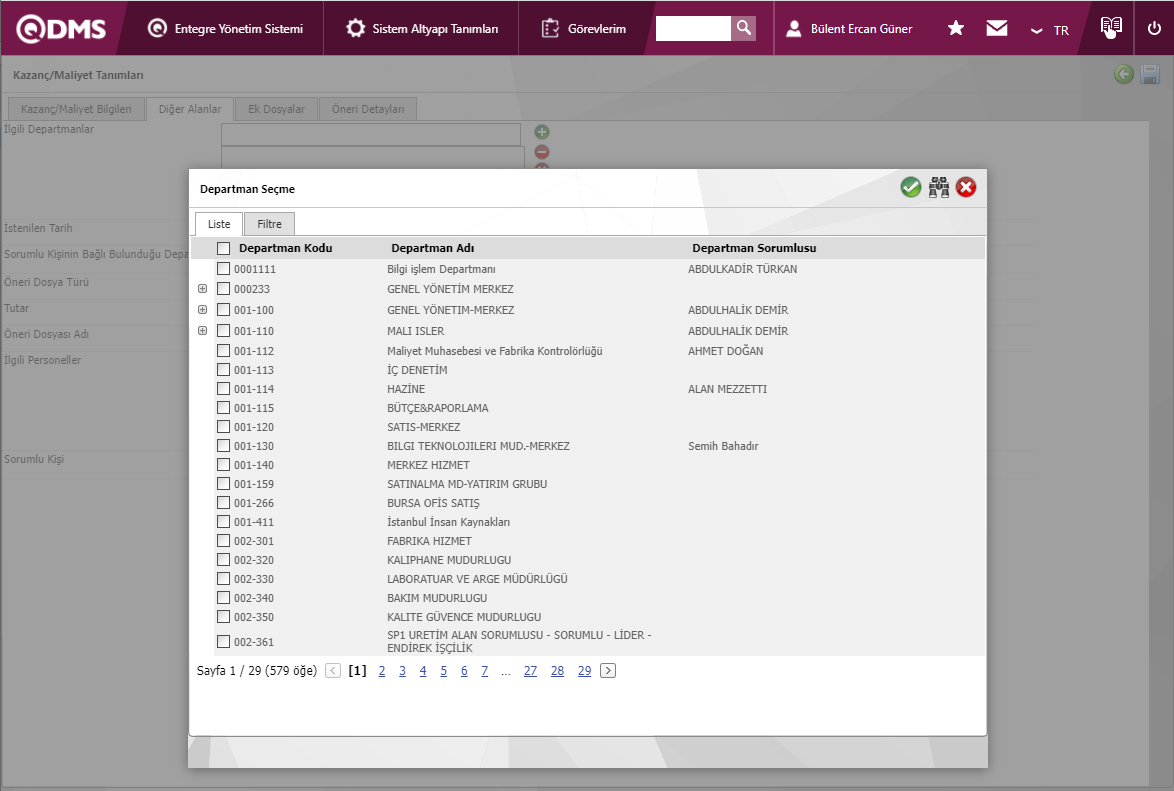Go to page 27
1174x791 pixels.
click(530, 671)
